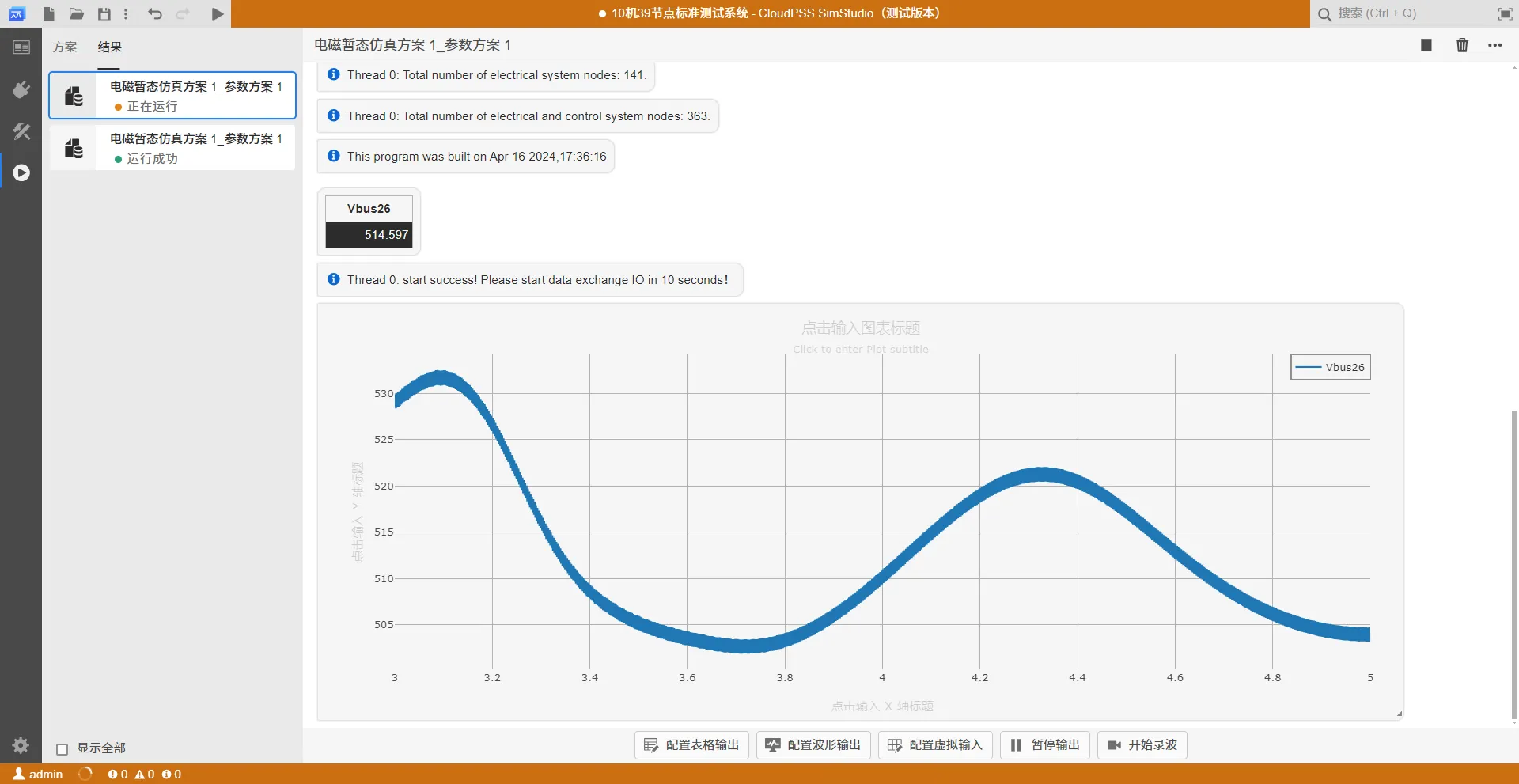This screenshot has height=784, width=1519.
Task: Click 配置波形输出 button
Action: pos(813,745)
